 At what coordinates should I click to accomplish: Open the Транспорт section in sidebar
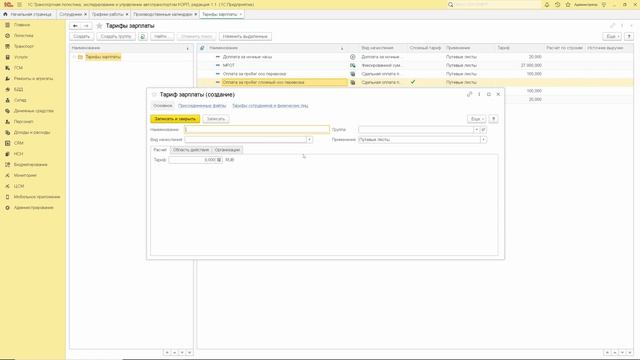click(x=23, y=46)
